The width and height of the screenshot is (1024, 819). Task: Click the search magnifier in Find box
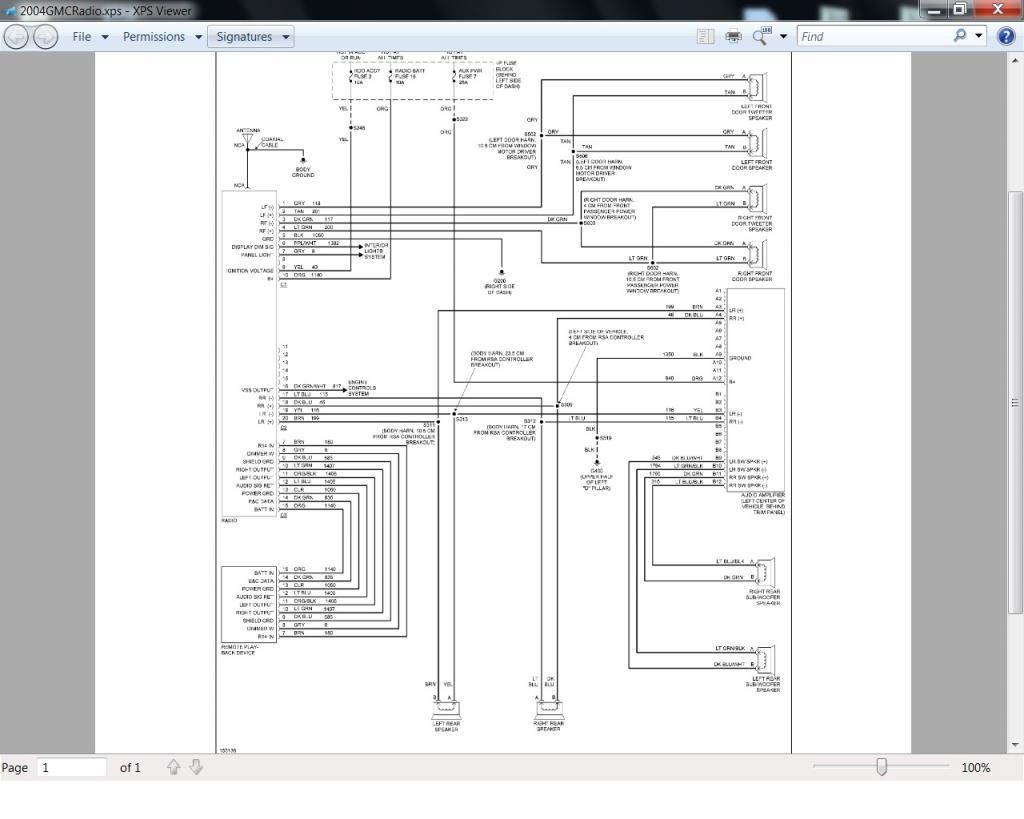[960, 36]
